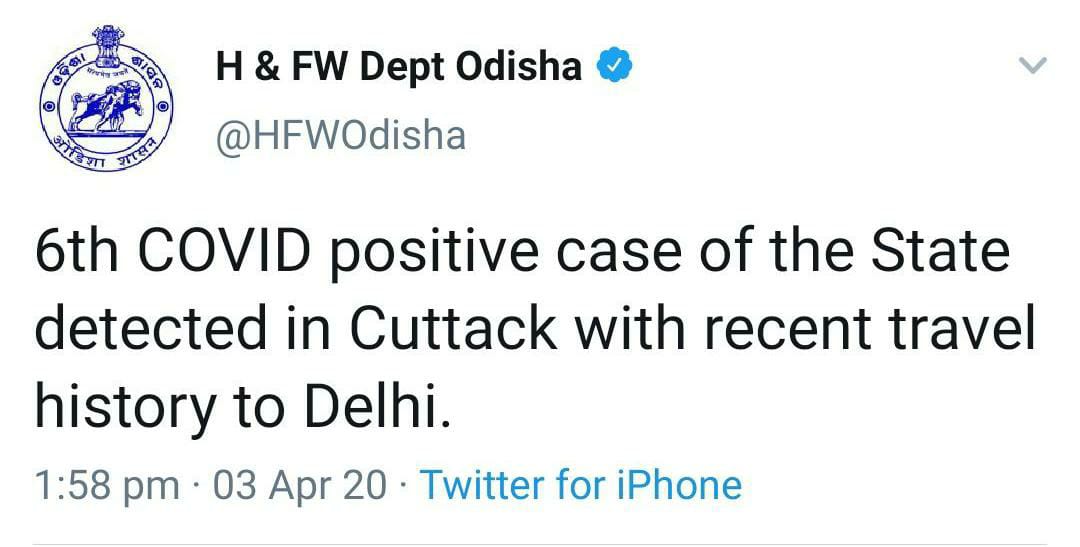
Task: Visit the @HFWOdisha handle
Action: [340, 134]
